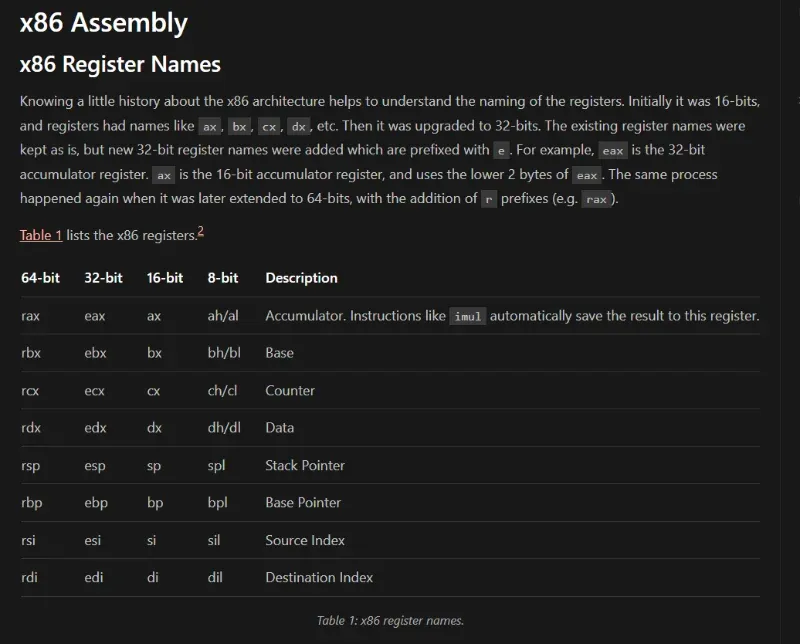800x644 pixels.
Task: Click the "Destination Index" description cell
Action: coord(319,577)
